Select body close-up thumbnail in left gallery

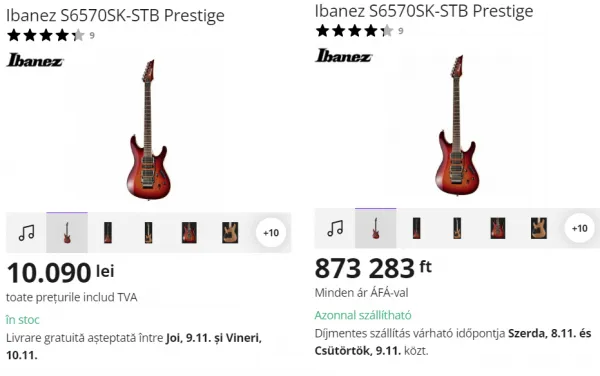coord(189,233)
